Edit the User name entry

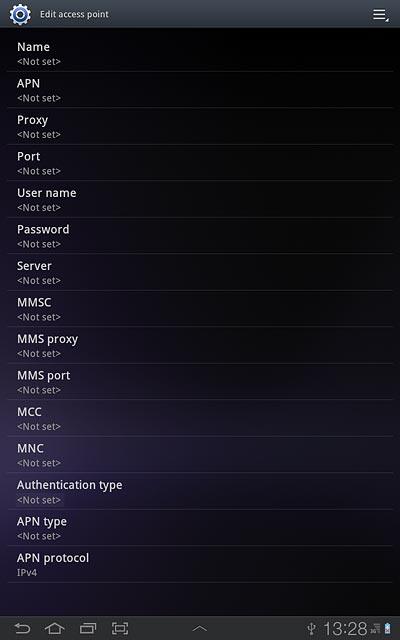point(200,199)
